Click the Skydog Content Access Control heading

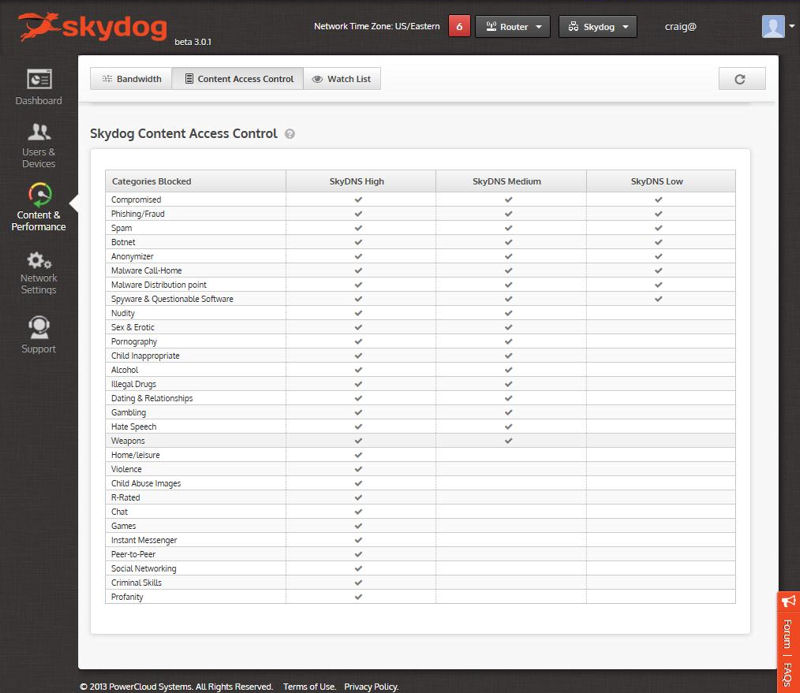(184, 134)
